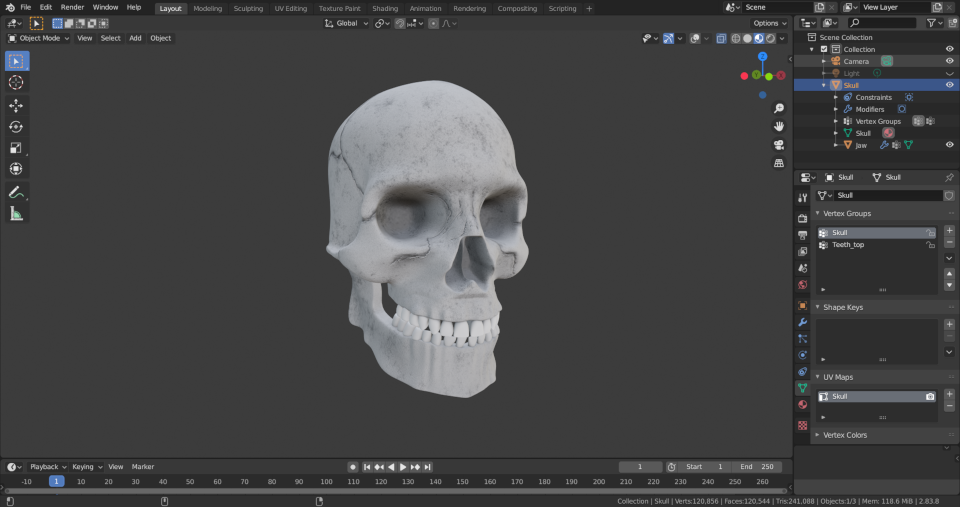Click the pan view hand icon
Screen dimensions: 960x507
pyautogui.click(x=779, y=126)
